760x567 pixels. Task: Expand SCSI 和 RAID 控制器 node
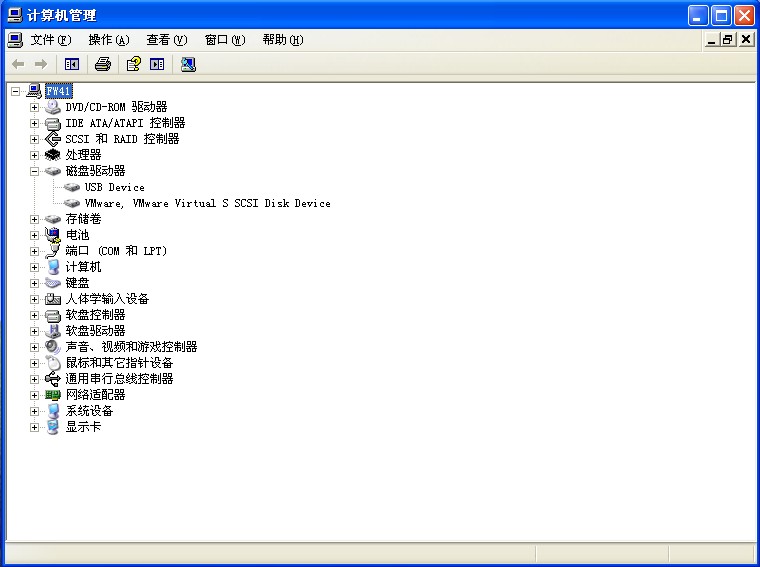(x=34, y=139)
